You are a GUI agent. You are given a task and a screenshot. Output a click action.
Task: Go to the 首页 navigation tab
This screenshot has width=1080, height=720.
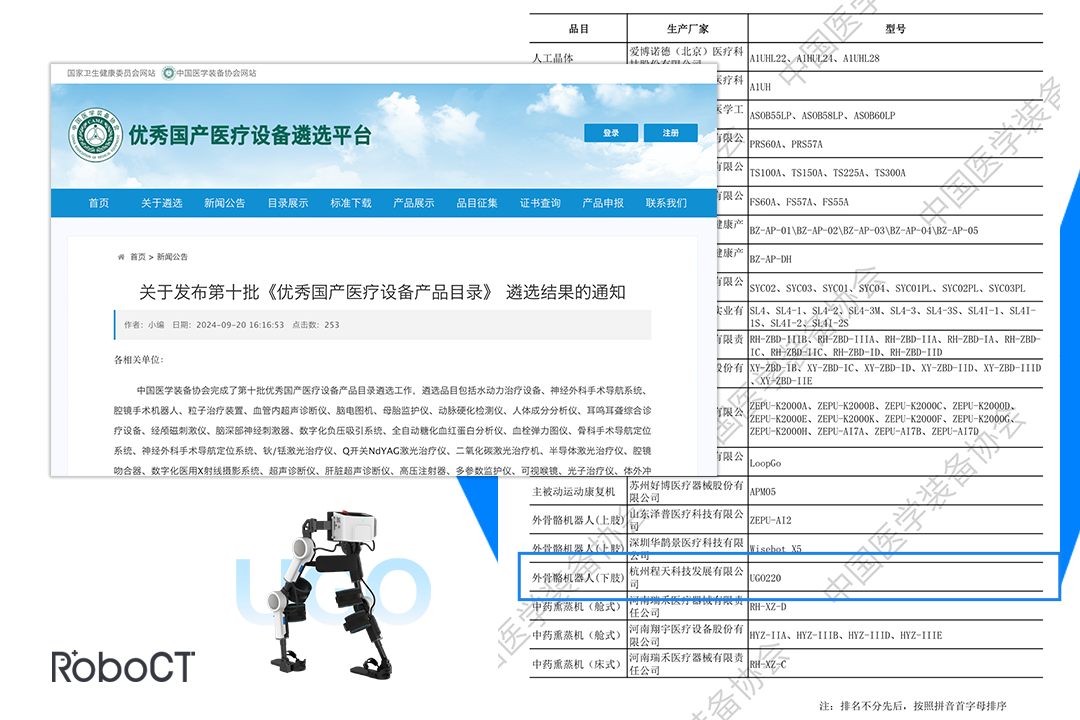coord(98,203)
